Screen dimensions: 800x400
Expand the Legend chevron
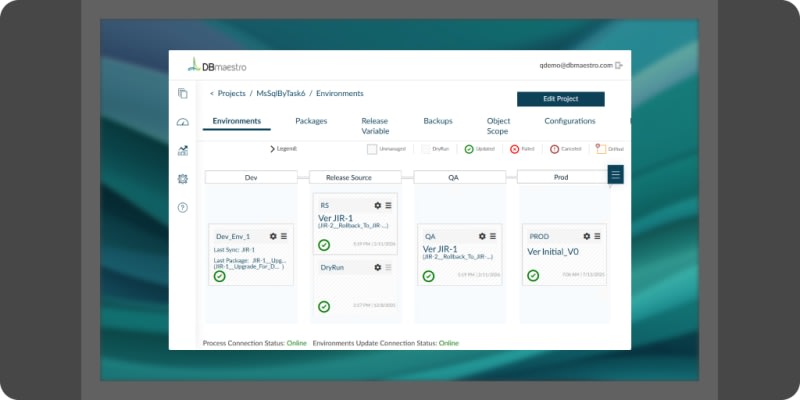[272, 149]
